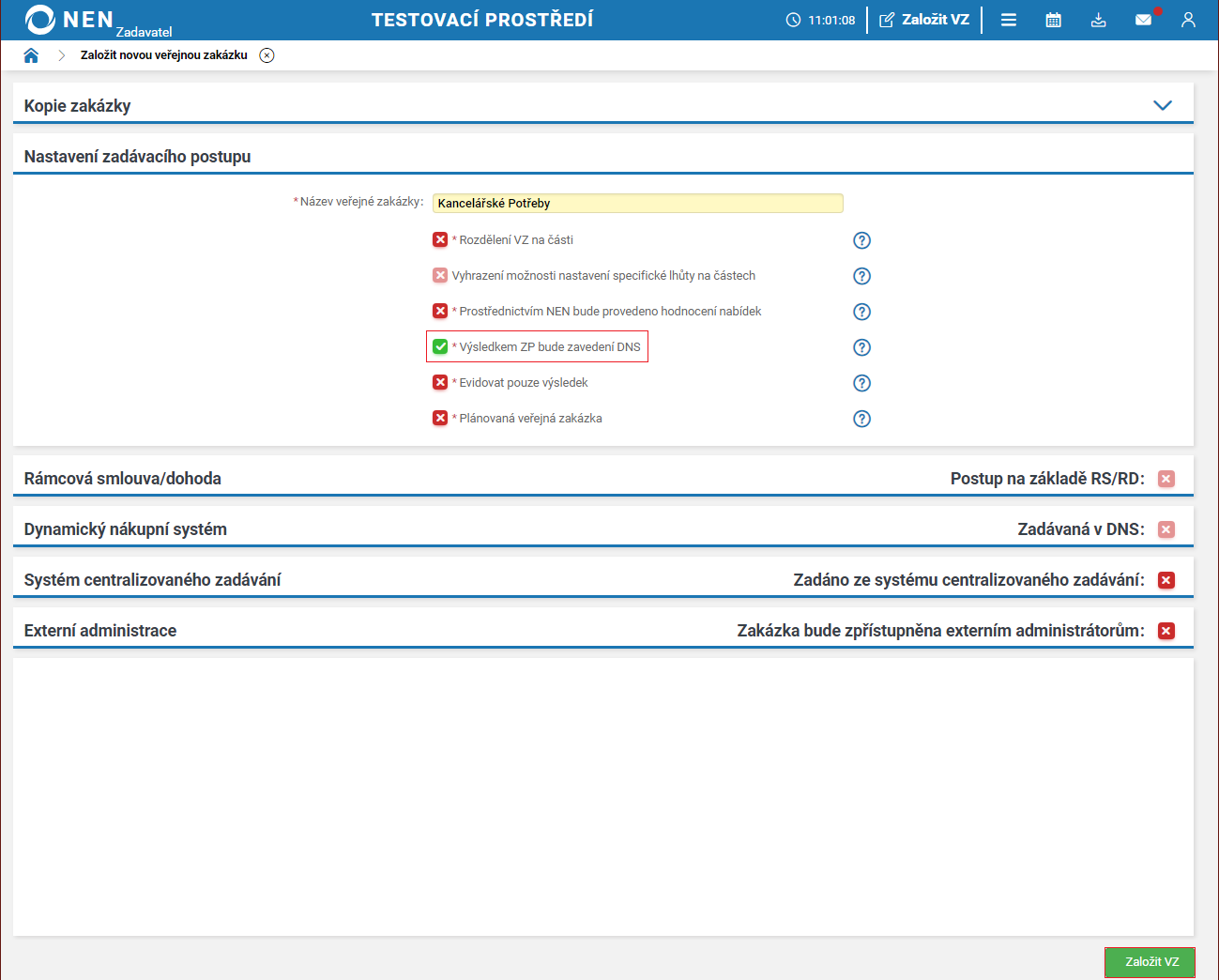Open the user profile icon
This screenshot has width=1219, height=980.
[1188, 20]
